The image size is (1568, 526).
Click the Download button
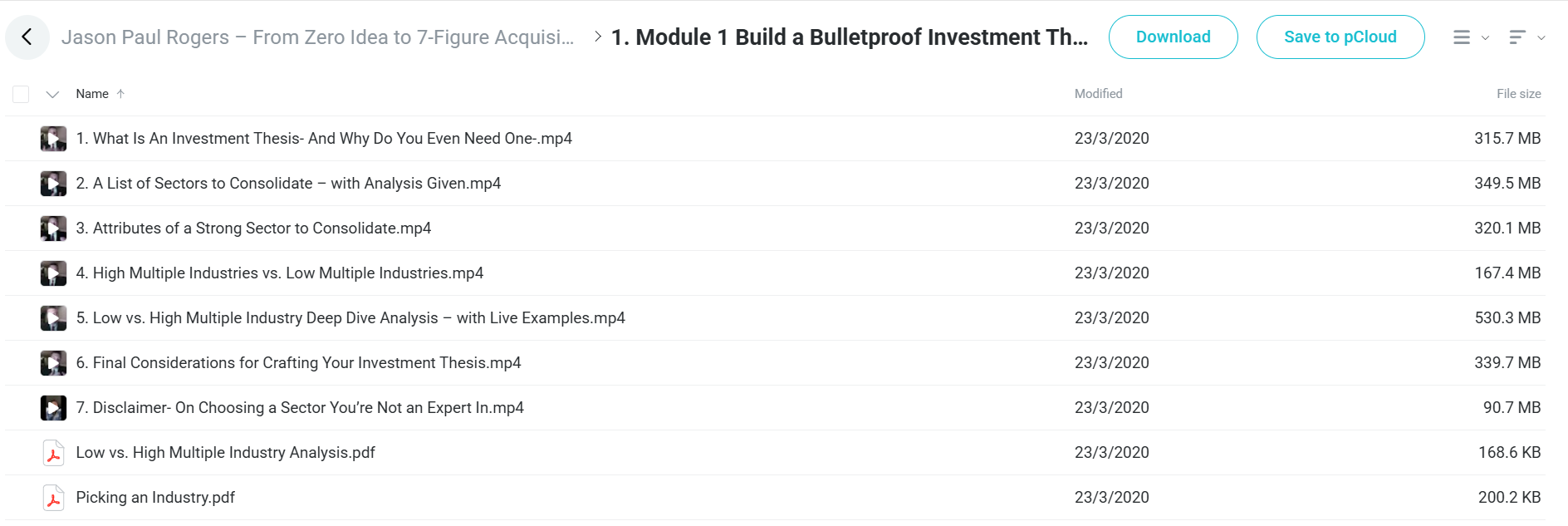[1173, 37]
